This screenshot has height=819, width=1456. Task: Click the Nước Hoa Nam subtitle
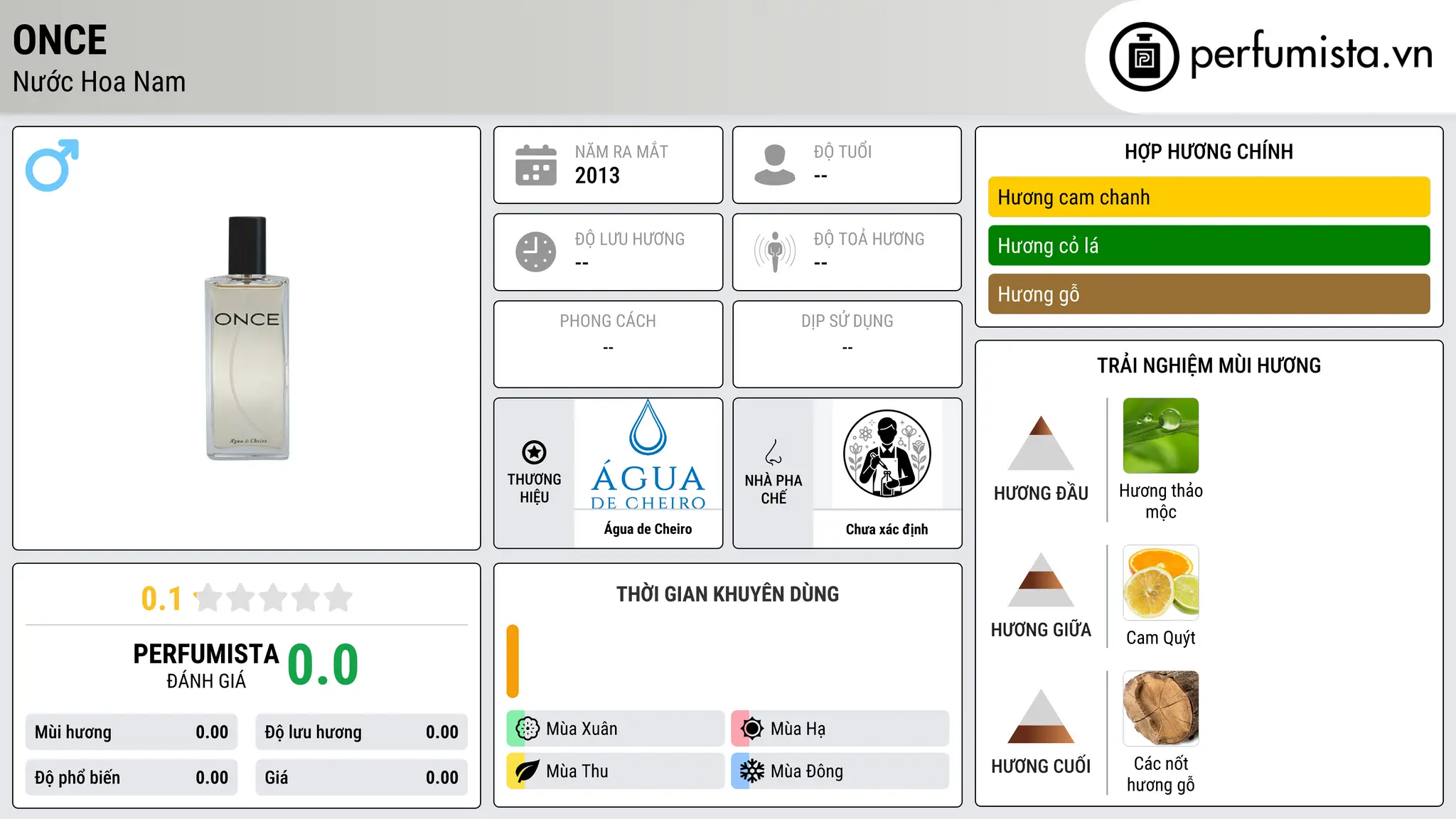99,82
